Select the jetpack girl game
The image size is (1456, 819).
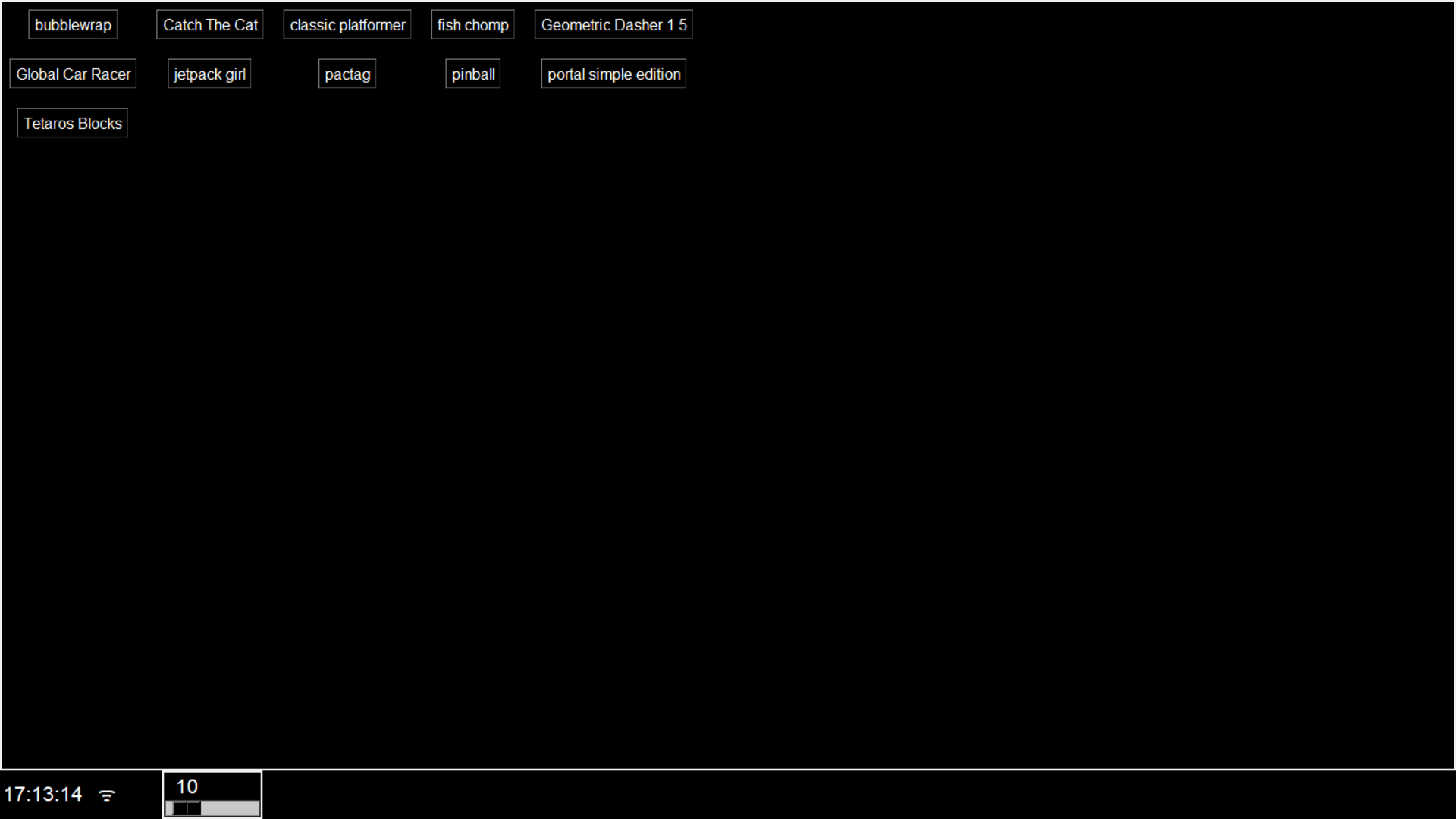(x=209, y=74)
